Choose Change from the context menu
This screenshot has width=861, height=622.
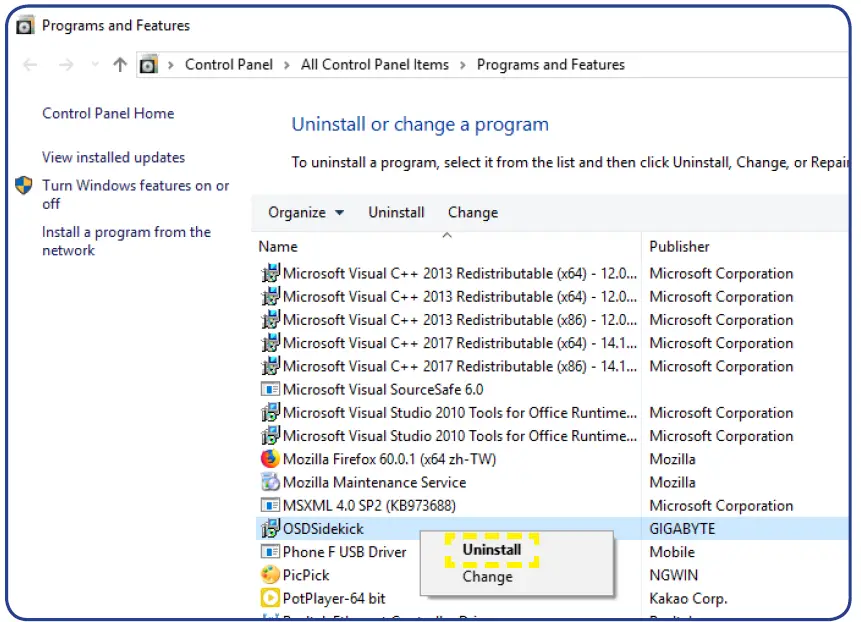(487, 576)
